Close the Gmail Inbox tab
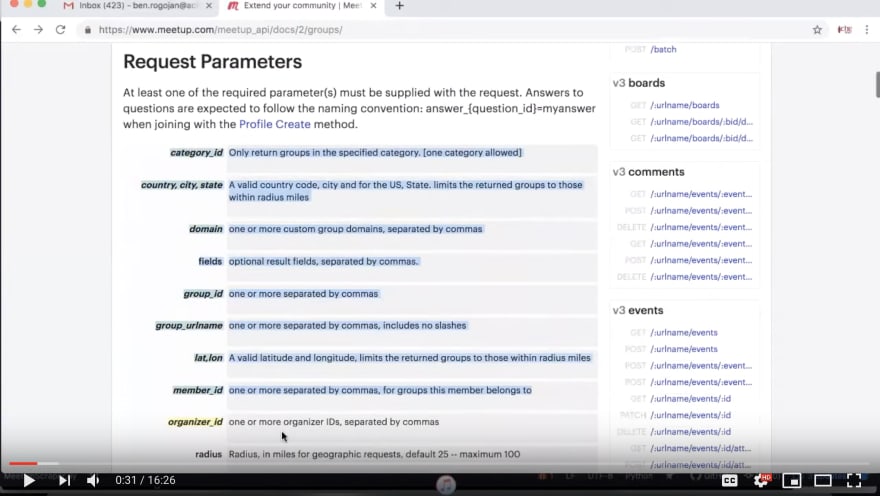Screen dimensions: 880x496 (x=209, y=6)
